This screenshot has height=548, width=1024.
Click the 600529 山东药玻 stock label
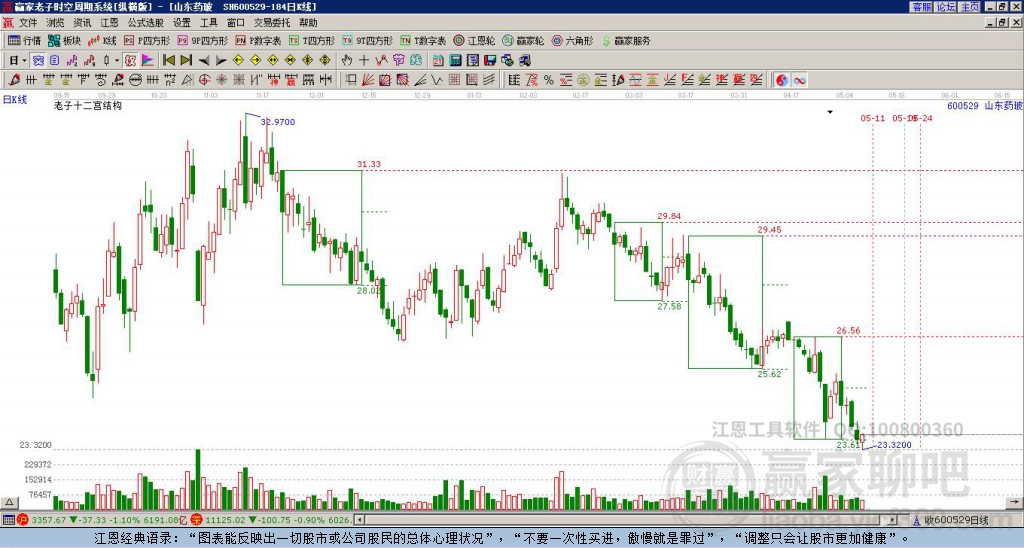pyautogui.click(x=985, y=105)
